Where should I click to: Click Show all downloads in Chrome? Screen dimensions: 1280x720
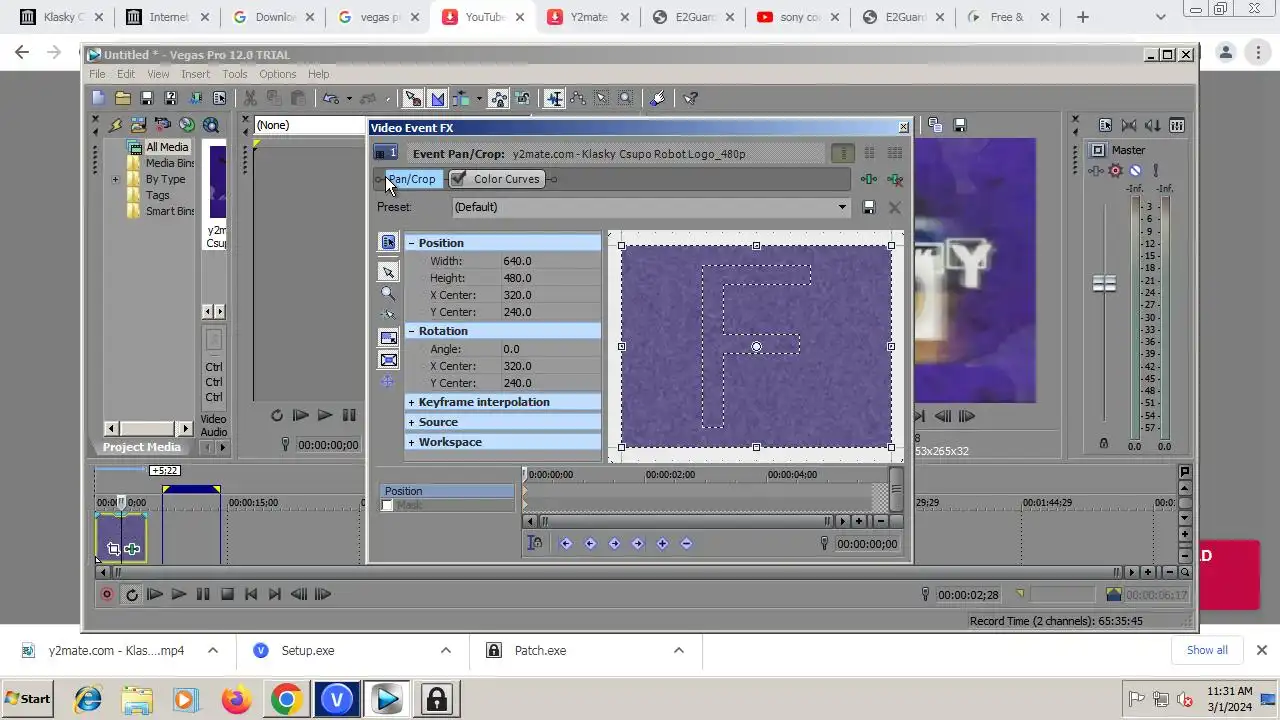pyautogui.click(x=1207, y=650)
